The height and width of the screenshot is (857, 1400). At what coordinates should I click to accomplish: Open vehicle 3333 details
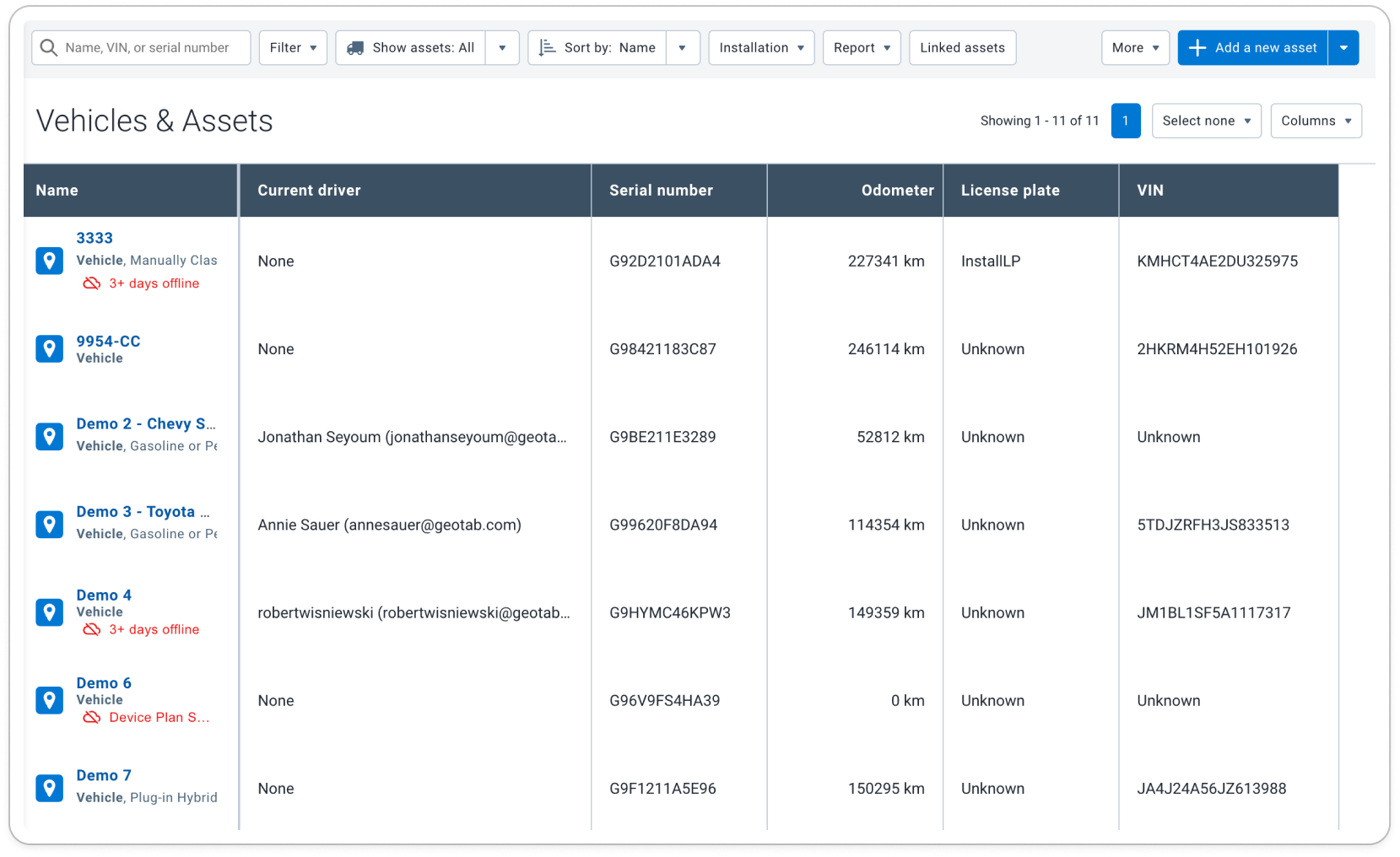click(94, 238)
